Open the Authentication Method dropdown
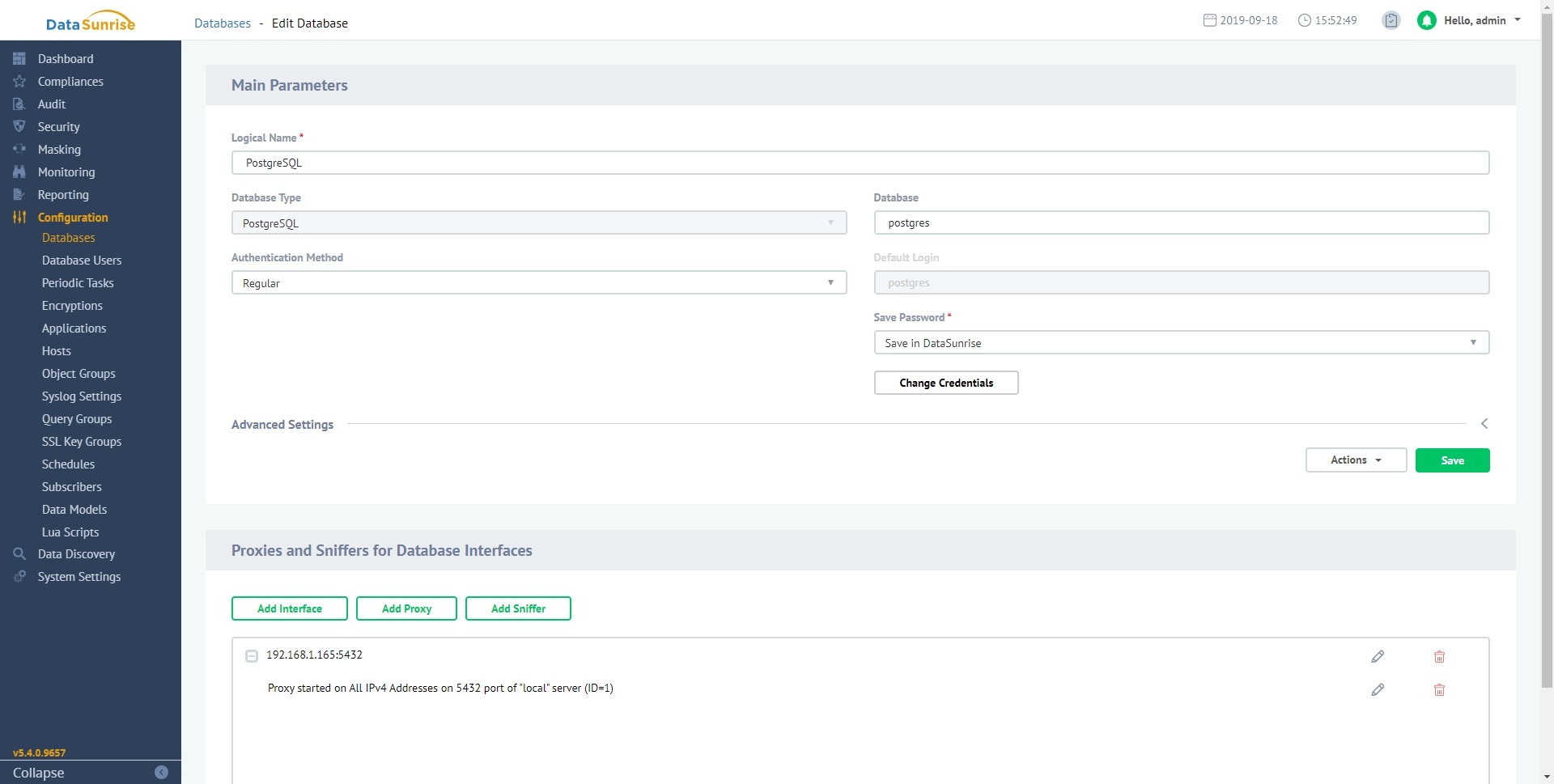Viewport: 1554px width, 784px height. [539, 282]
